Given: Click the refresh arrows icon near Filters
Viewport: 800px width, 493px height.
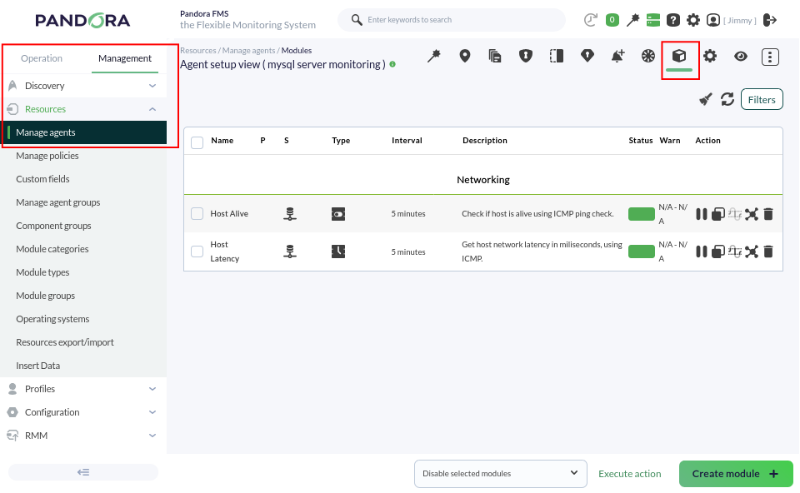Looking at the screenshot, I should [728, 99].
